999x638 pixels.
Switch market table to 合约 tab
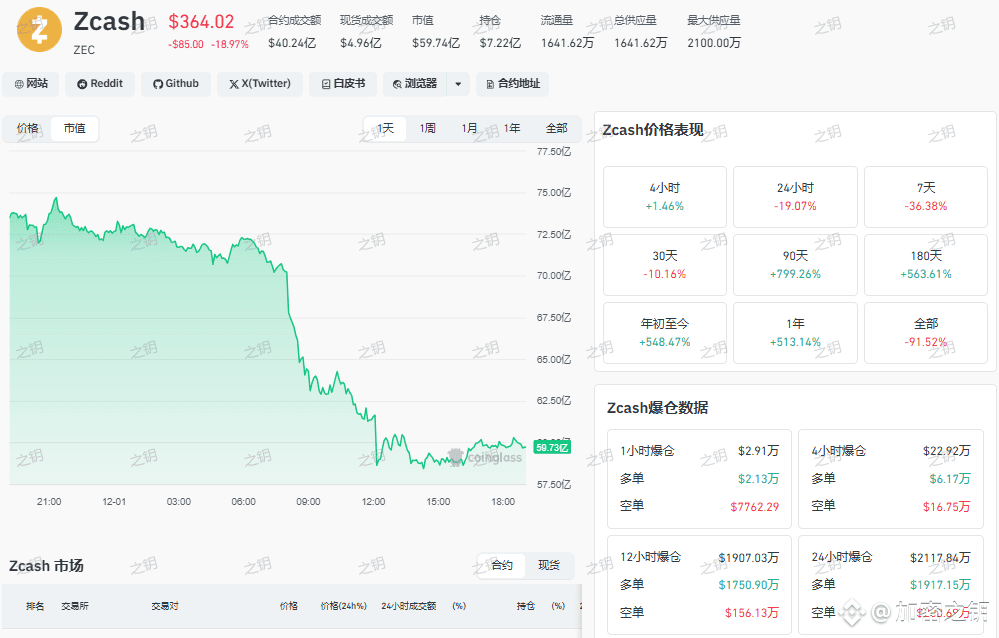[x=502, y=565]
